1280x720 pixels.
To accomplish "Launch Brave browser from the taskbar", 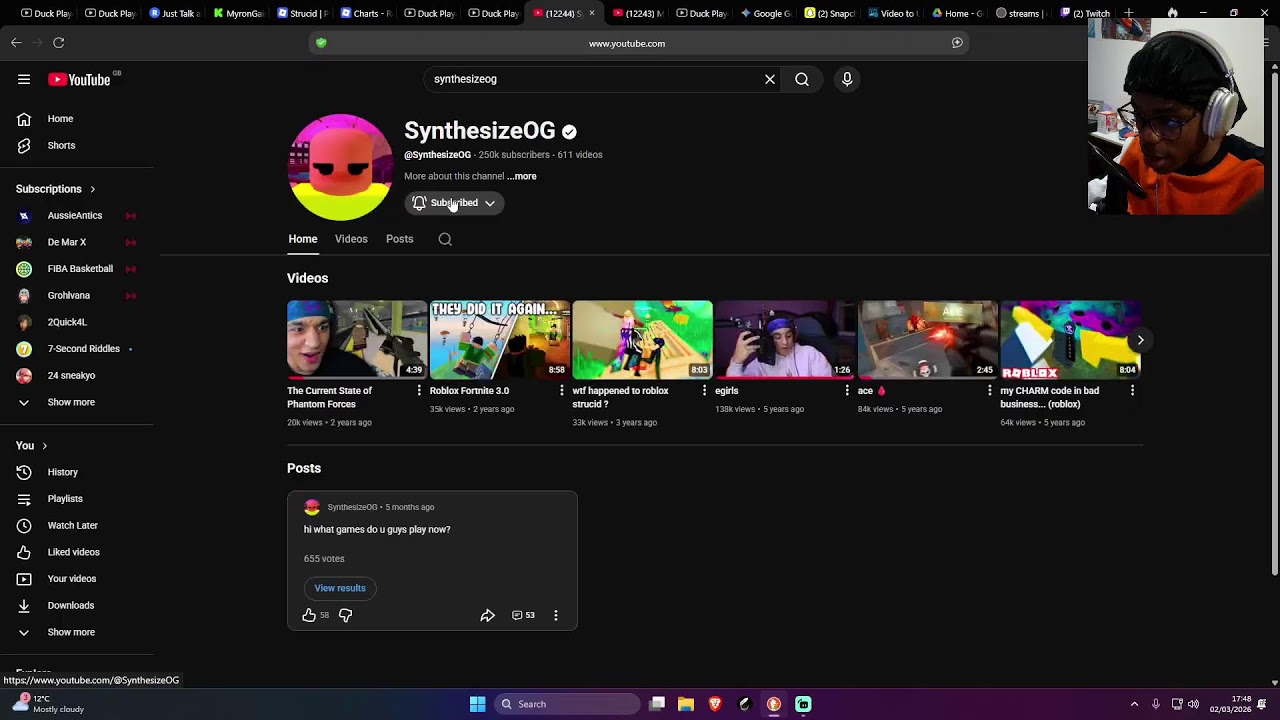I will [715, 704].
